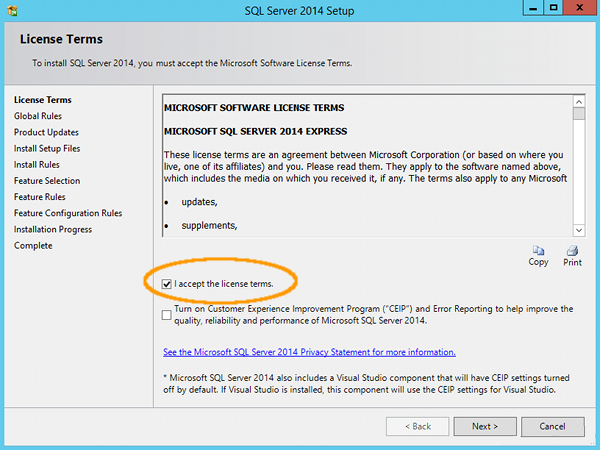Select the Global Rules step
This screenshot has height=450, width=600.
(x=38, y=116)
